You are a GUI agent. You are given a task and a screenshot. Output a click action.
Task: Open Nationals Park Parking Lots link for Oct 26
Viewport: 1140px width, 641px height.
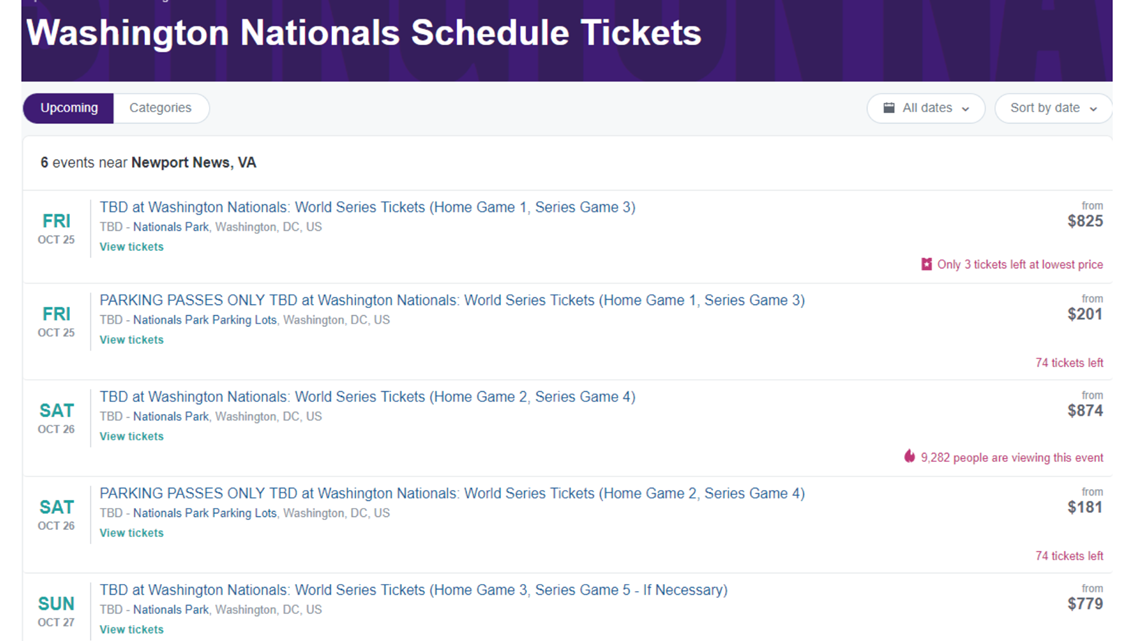click(x=205, y=513)
